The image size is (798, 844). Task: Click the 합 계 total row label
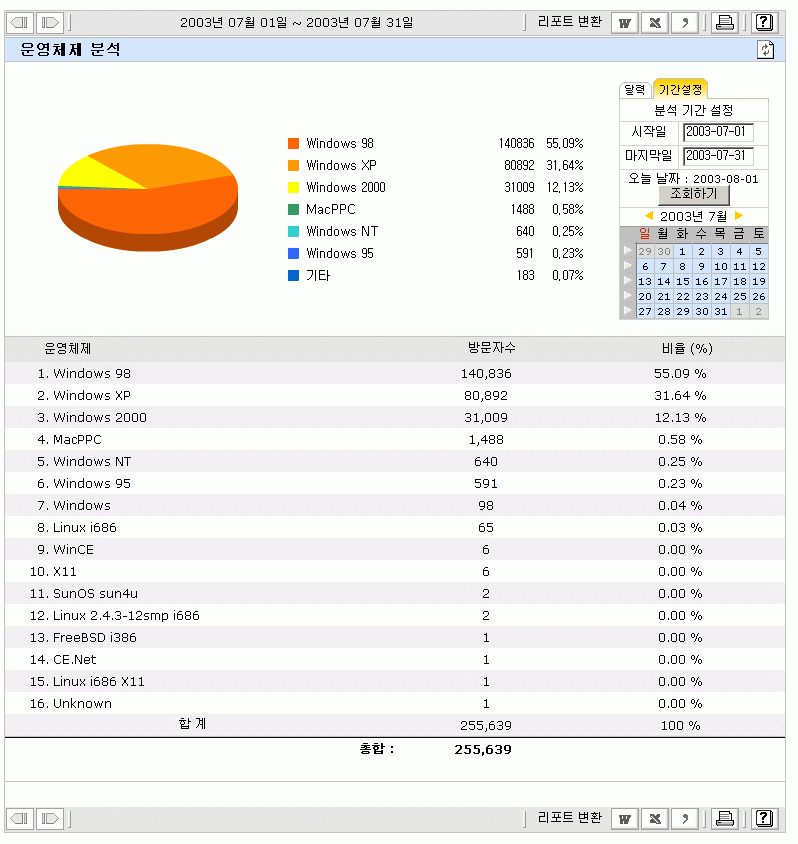192,724
